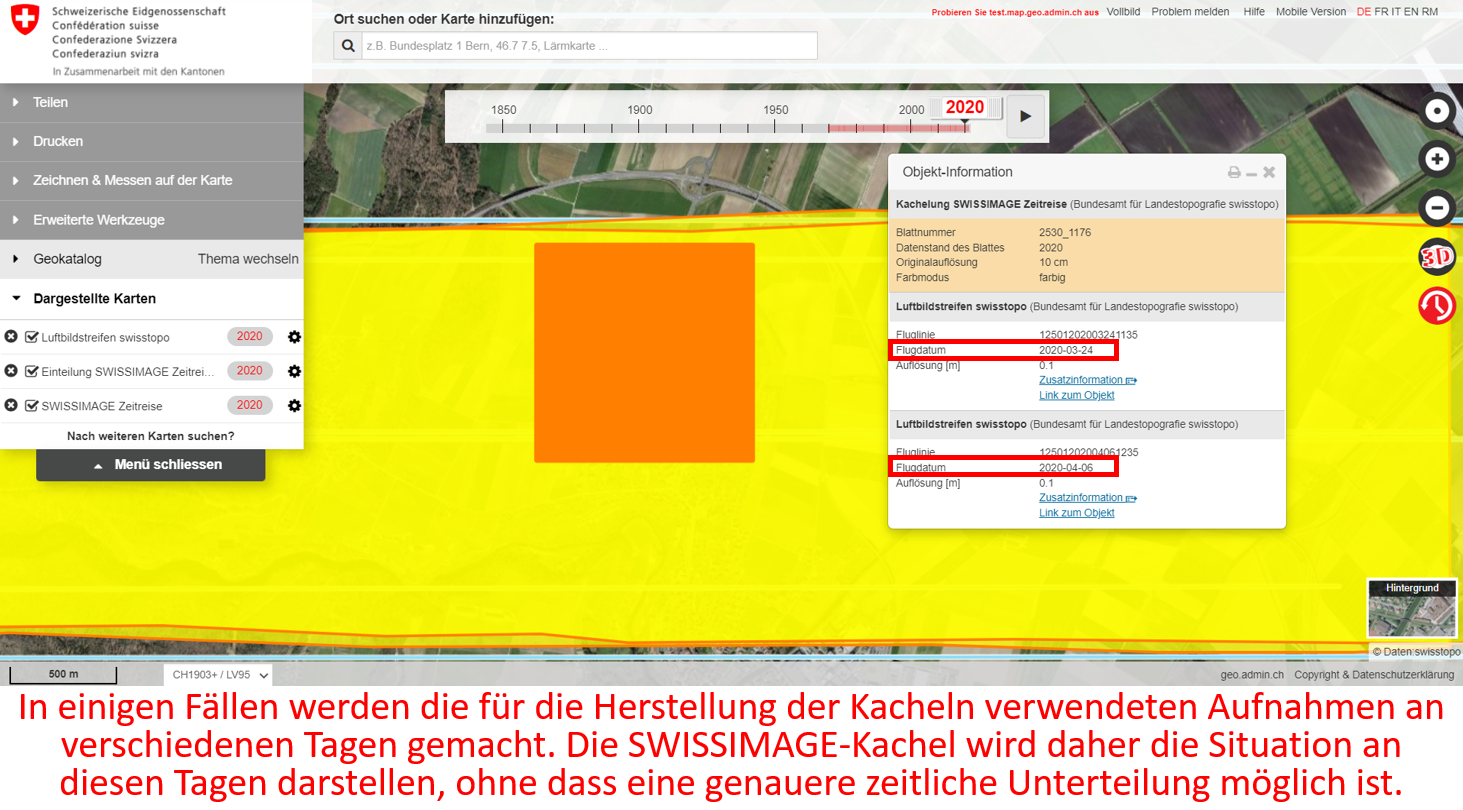Open settings gear for SWISSIMAGE Zeitreise layer
1463x810 pixels.
(x=294, y=405)
